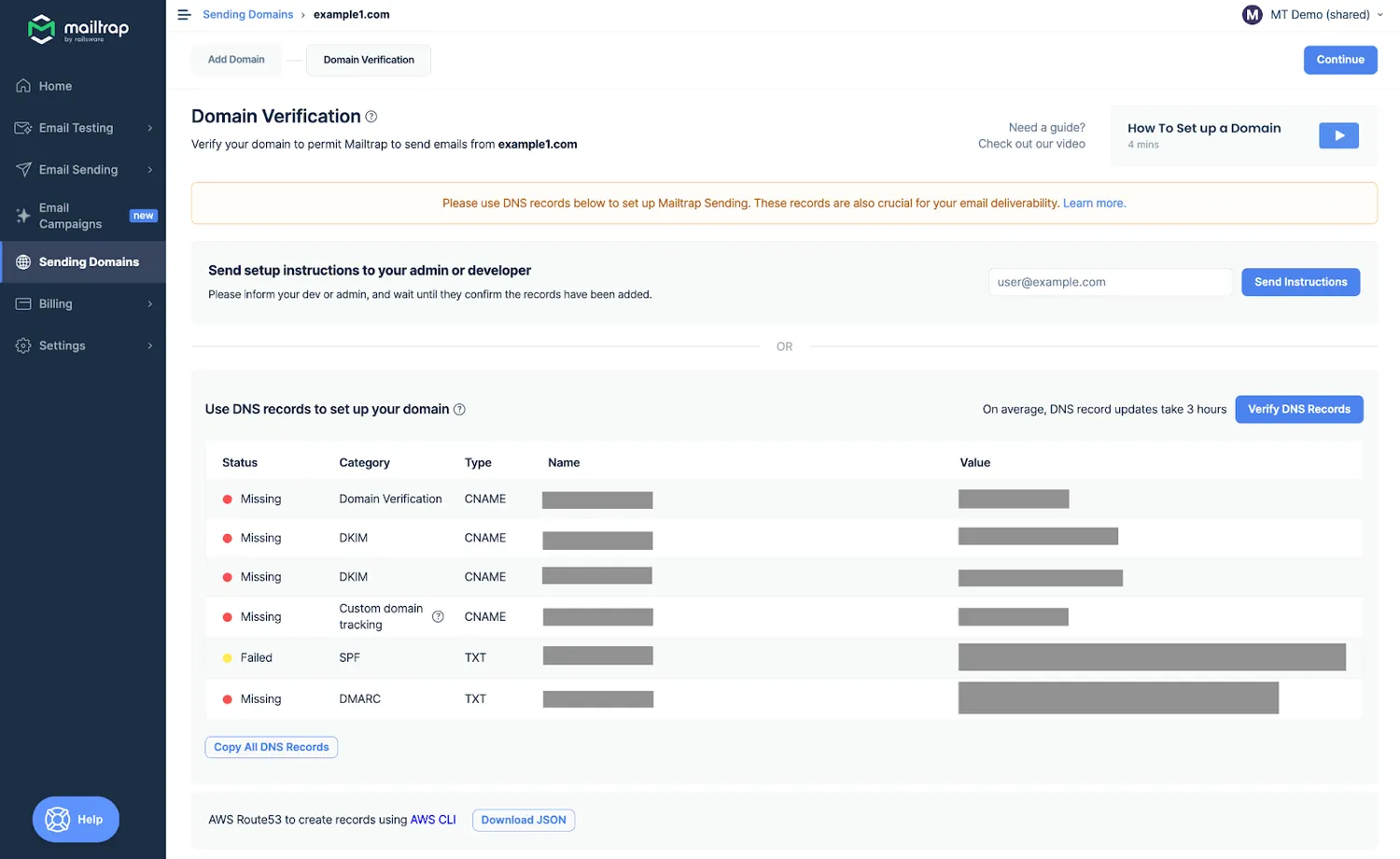Click the Status column header
Image resolution: width=1400 pixels, height=859 pixels.
click(240, 463)
